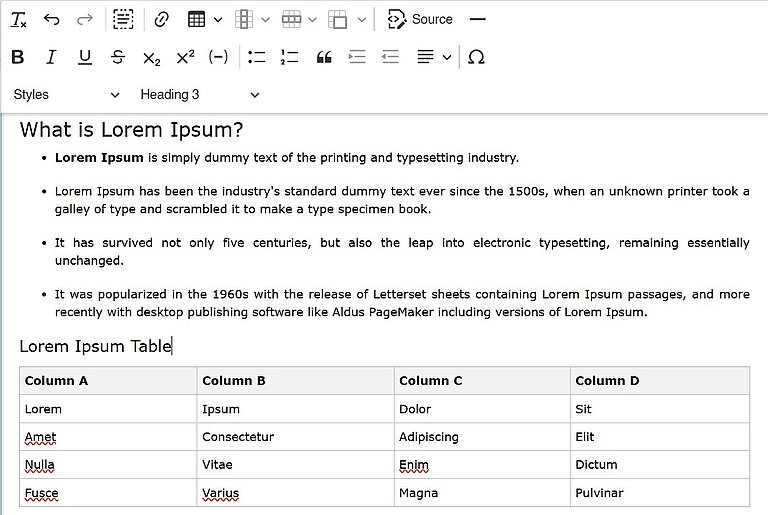Apply subscript formatting
This screenshot has height=515, width=768.
(151, 57)
